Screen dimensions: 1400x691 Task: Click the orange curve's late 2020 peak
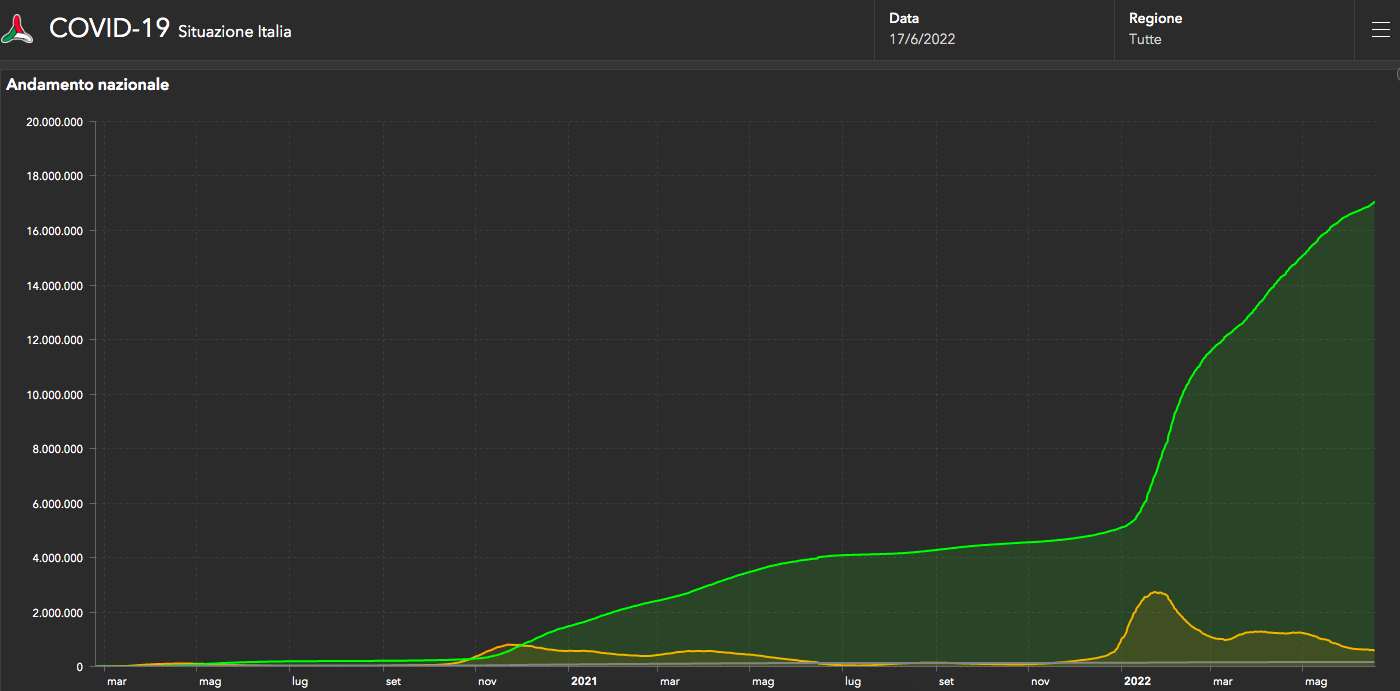510,644
